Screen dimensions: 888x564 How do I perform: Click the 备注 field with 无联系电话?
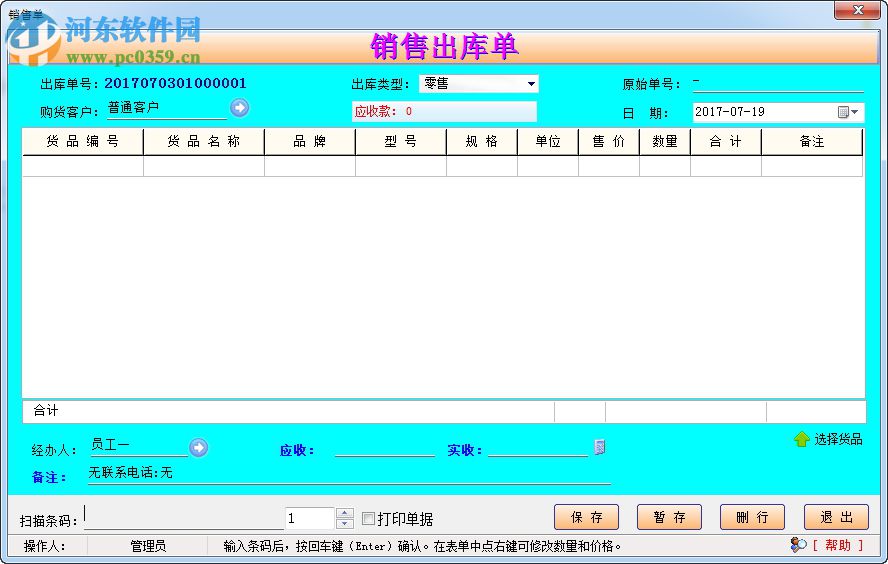pyautogui.click(x=349, y=474)
